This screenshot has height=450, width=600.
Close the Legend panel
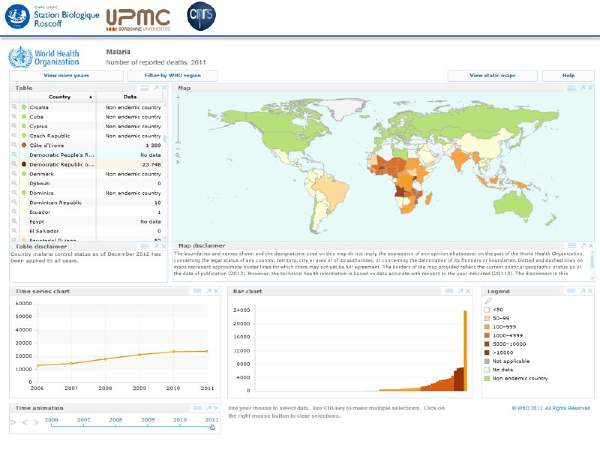591,291
